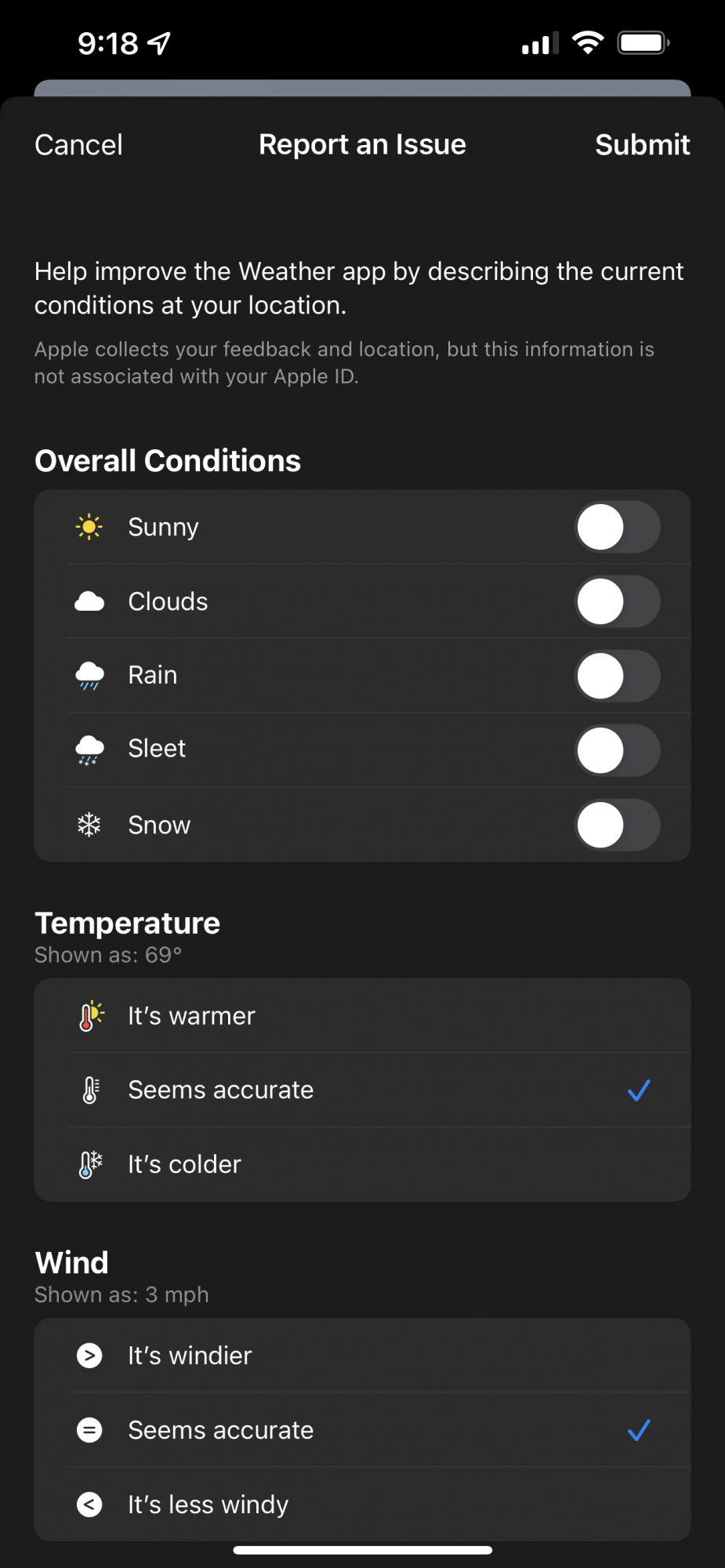Image resolution: width=725 pixels, height=1568 pixels.
Task: Select "It's warmer" temperature option
Action: (192, 1016)
